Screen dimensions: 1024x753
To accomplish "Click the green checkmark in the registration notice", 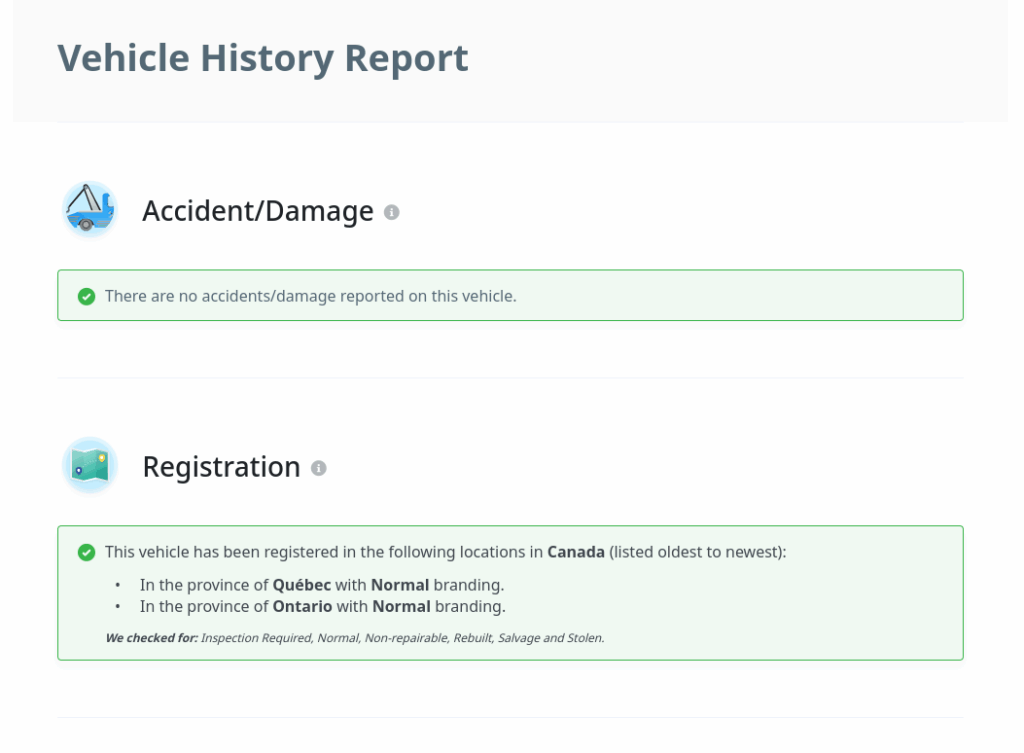I will [x=87, y=552].
